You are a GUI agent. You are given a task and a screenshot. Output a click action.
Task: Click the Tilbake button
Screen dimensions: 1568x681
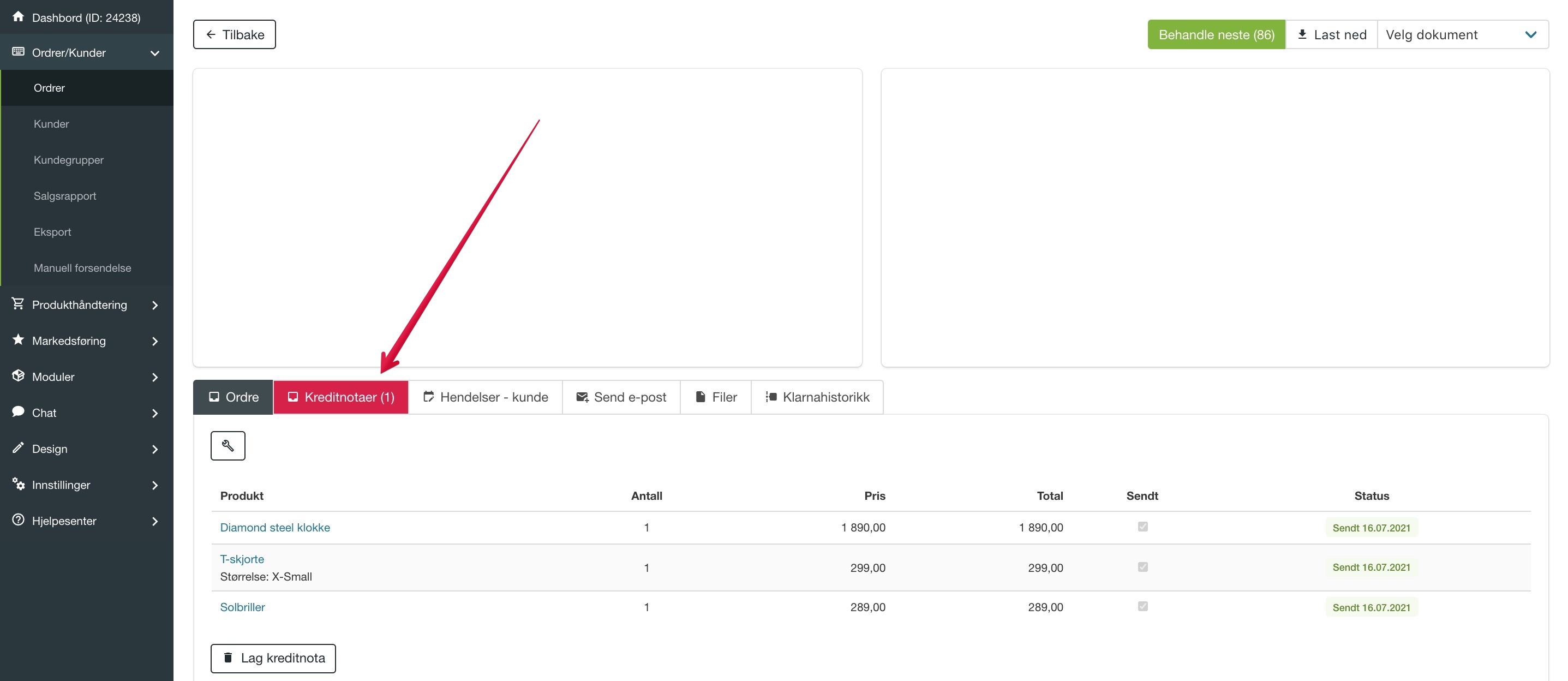click(x=235, y=35)
